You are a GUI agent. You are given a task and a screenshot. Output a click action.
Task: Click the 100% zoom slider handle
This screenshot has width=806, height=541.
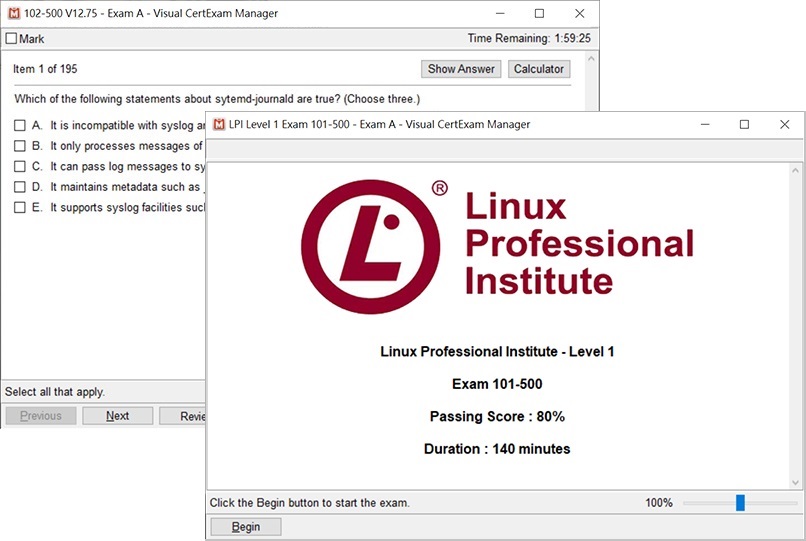740,503
